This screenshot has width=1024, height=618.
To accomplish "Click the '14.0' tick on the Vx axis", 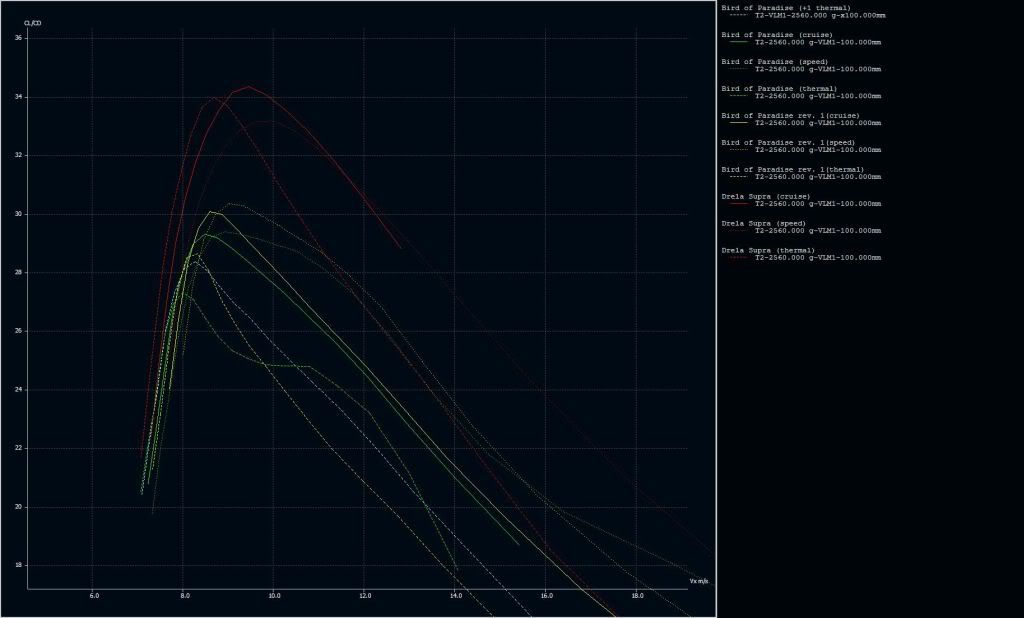I will click(x=456, y=596).
